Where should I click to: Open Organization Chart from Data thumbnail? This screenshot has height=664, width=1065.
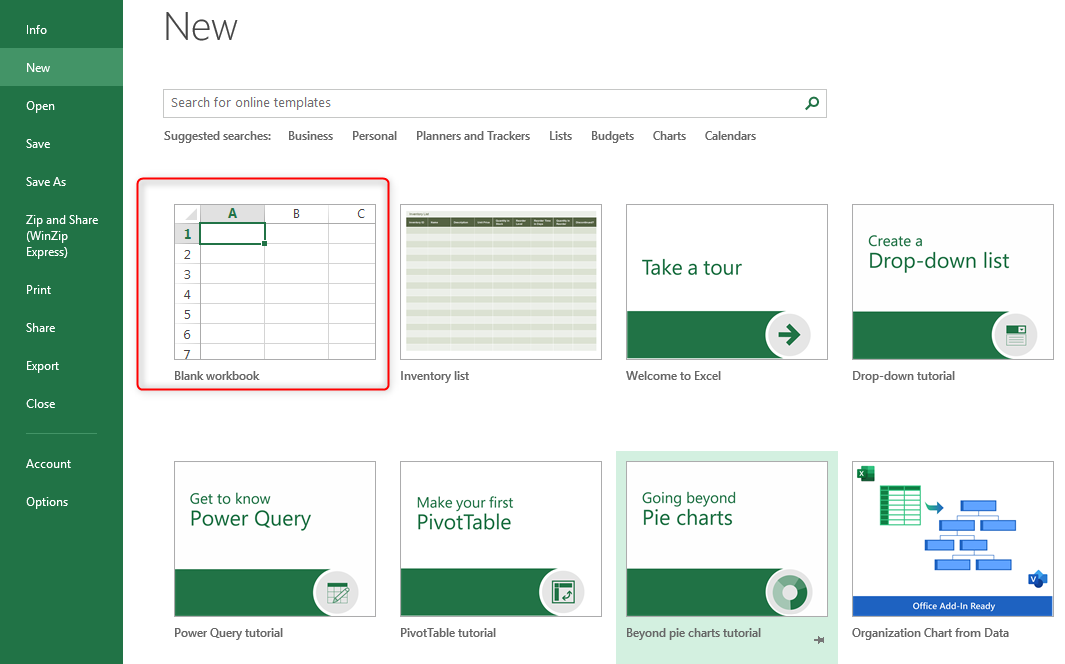953,539
